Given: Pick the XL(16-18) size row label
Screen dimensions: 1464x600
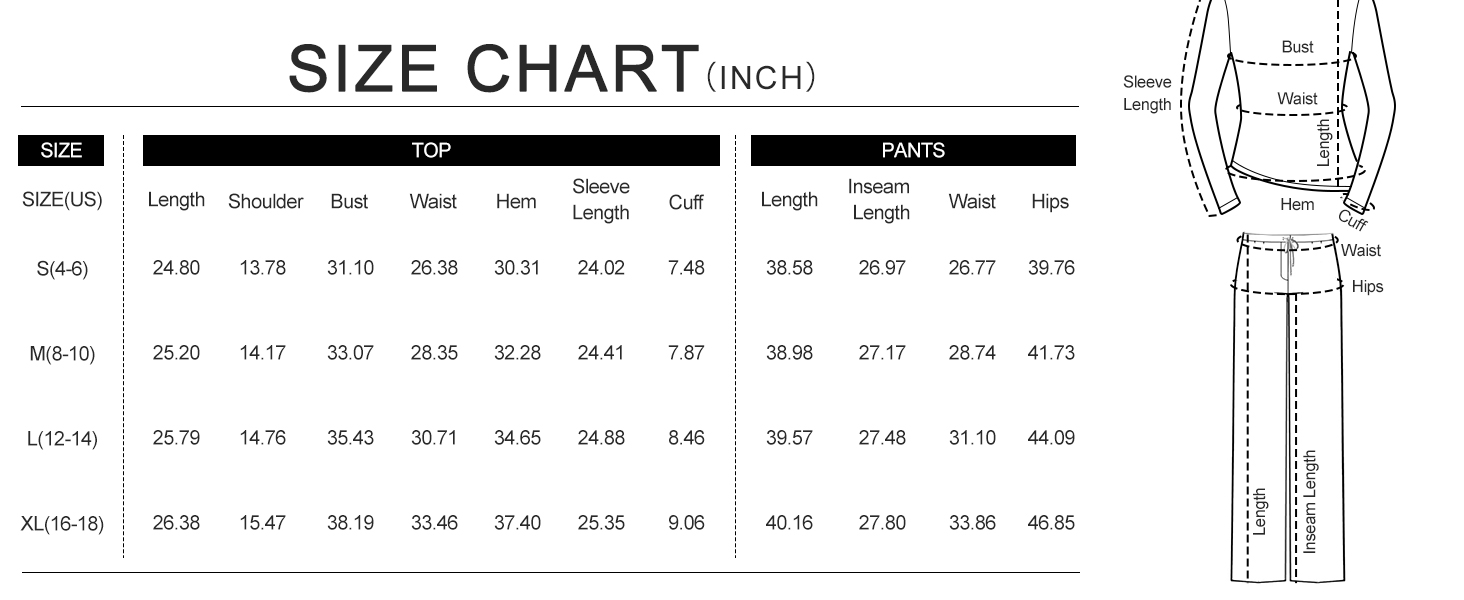Looking at the screenshot, I should [x=62, y=524].
